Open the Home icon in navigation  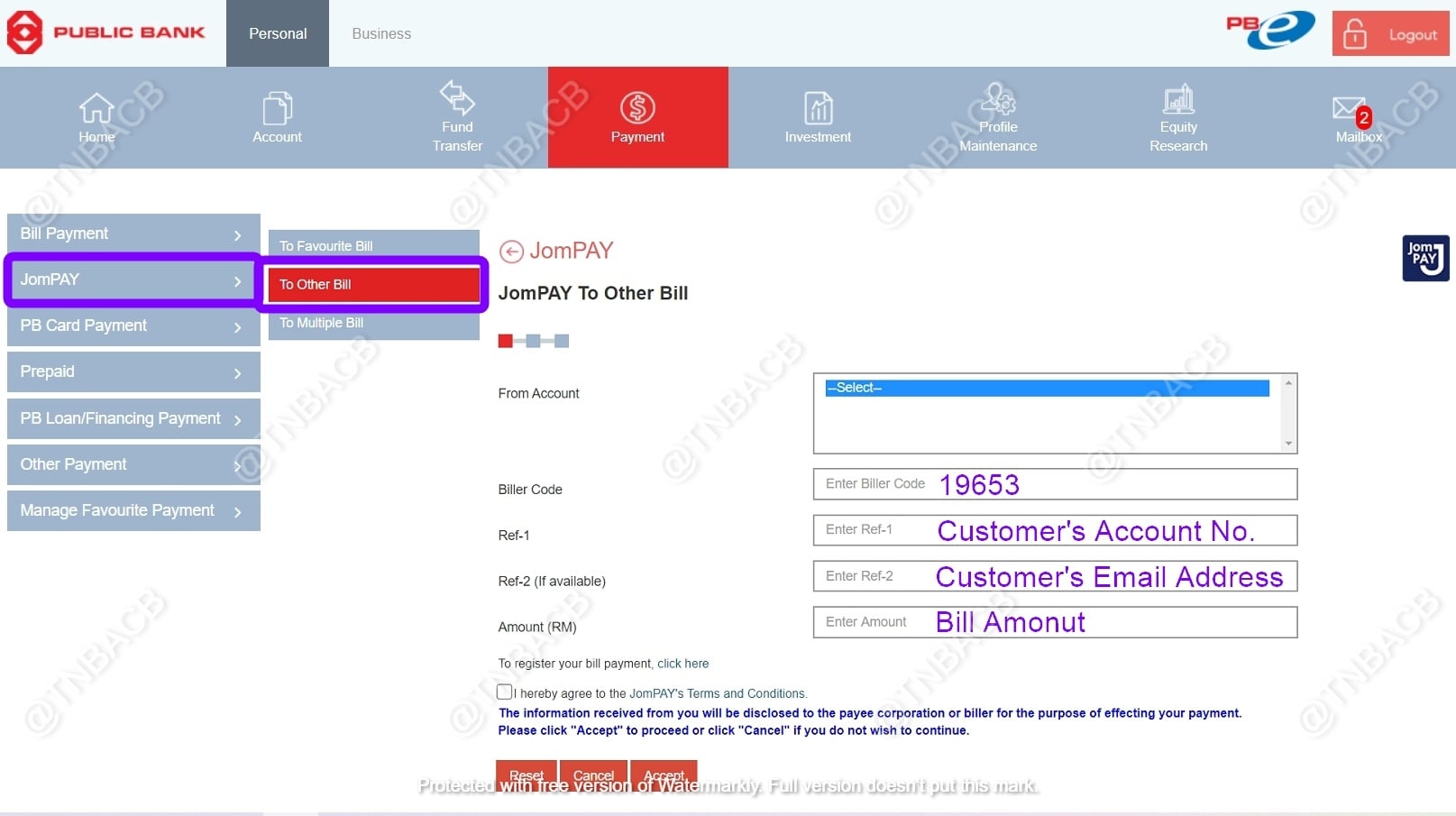pyautogui.click(x=96, y=107)
